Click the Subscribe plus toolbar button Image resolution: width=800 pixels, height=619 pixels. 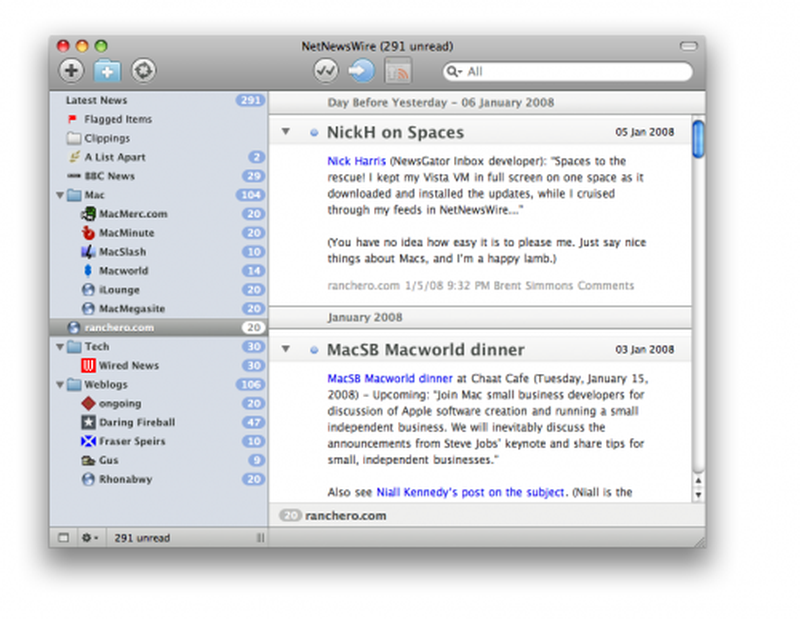point(71,70)
